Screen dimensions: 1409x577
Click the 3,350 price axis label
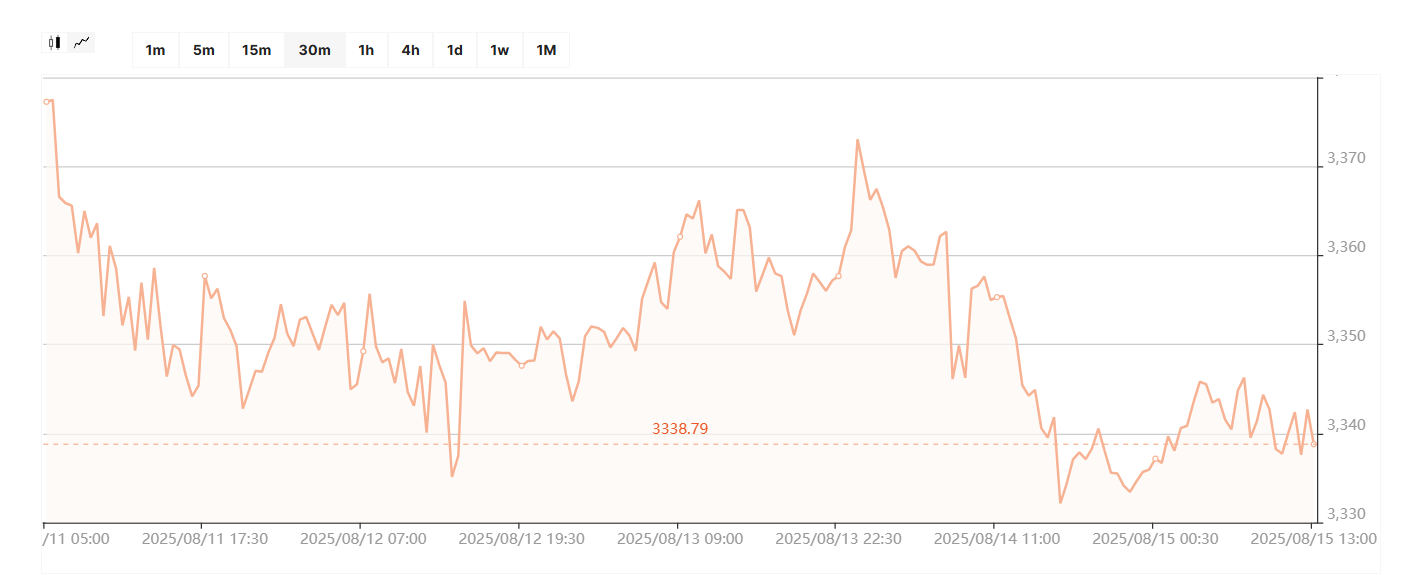click(x=1345, y=337)
